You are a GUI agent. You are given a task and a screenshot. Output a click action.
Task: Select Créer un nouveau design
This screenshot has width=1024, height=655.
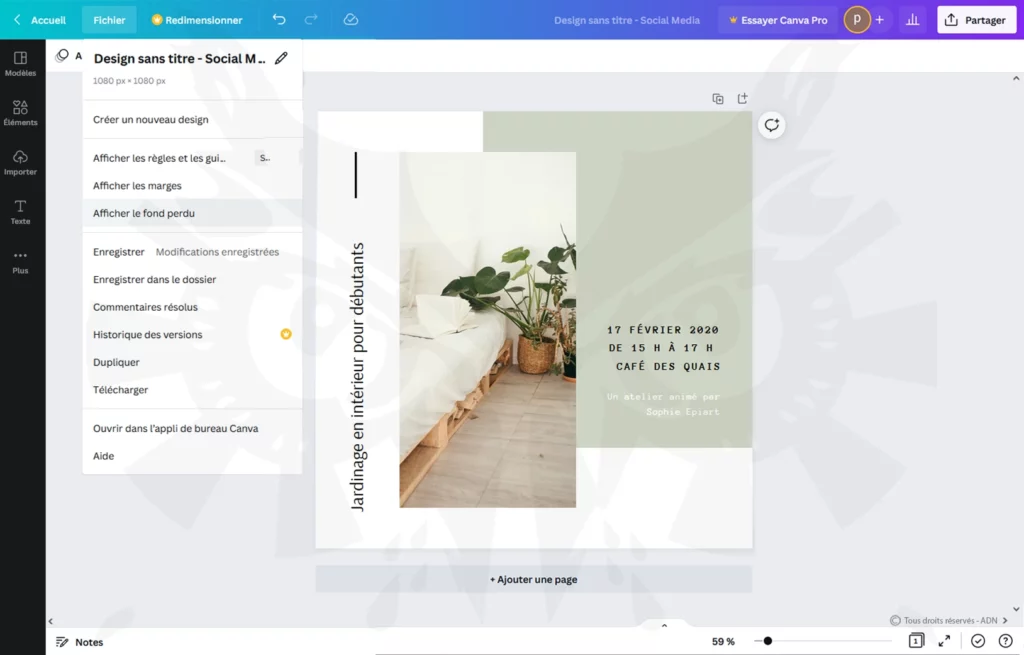192,120
